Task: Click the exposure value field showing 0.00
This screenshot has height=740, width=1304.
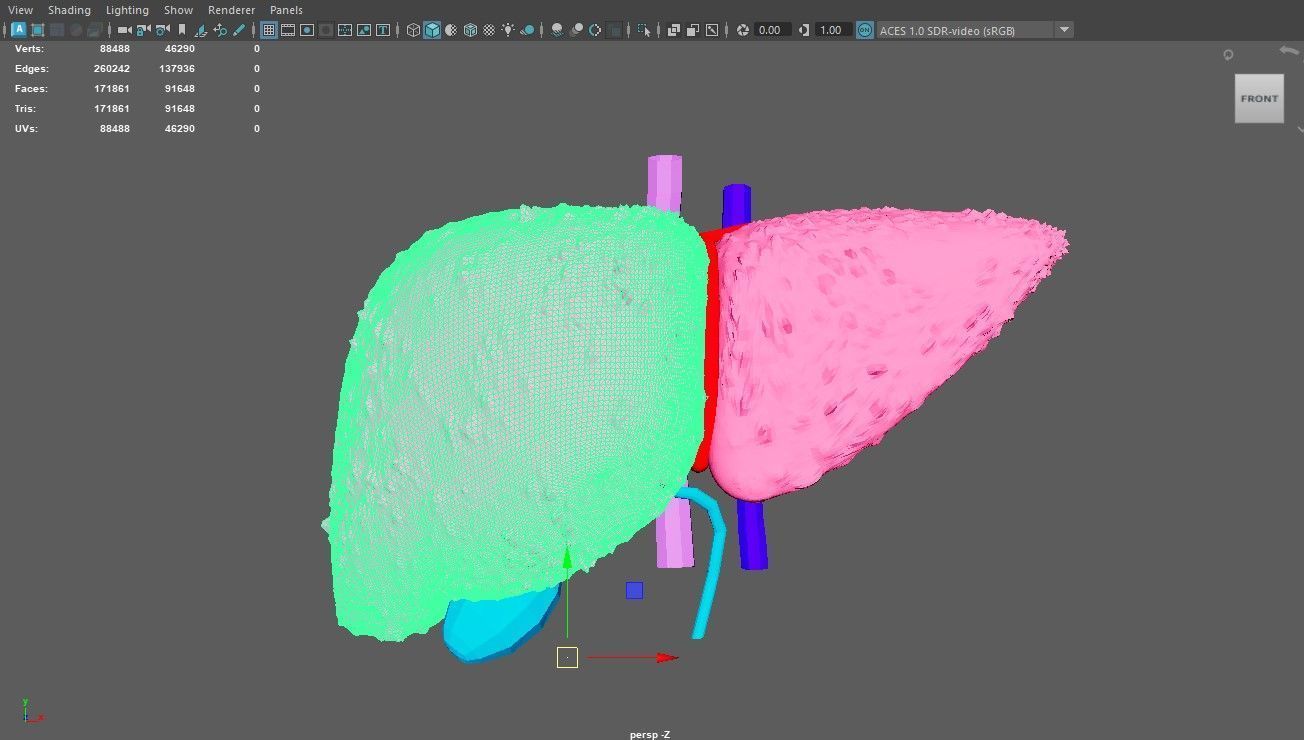Action: [773, 30]
